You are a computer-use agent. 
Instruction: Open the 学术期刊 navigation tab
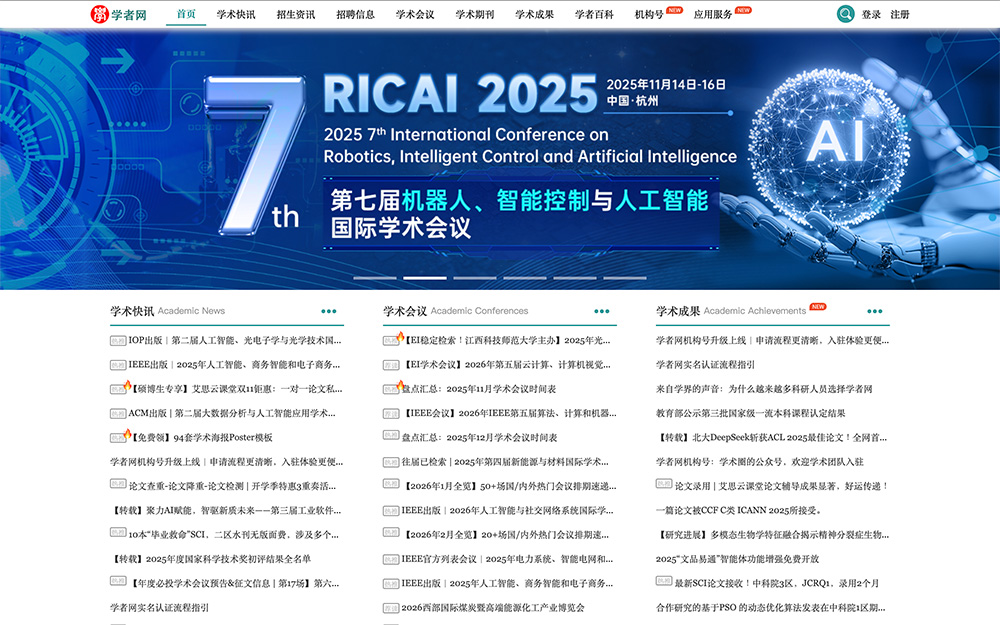(475, 14)
